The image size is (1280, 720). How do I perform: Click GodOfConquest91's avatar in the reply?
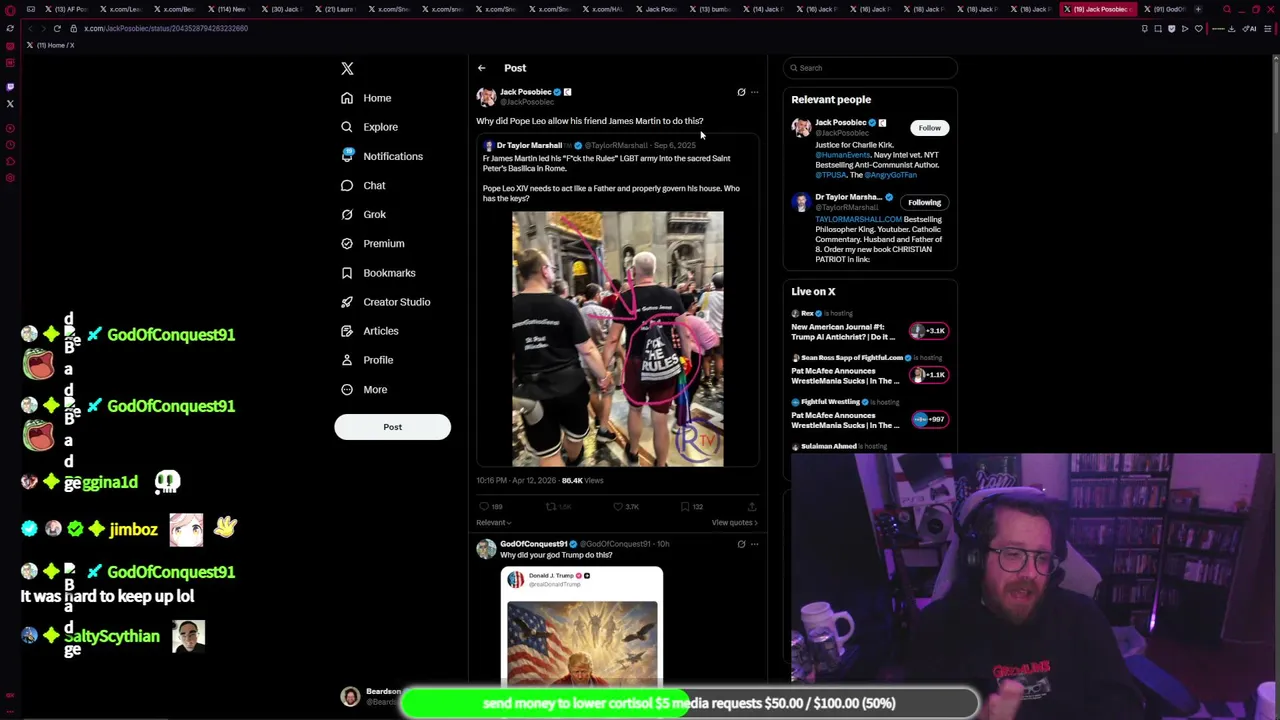486,548
